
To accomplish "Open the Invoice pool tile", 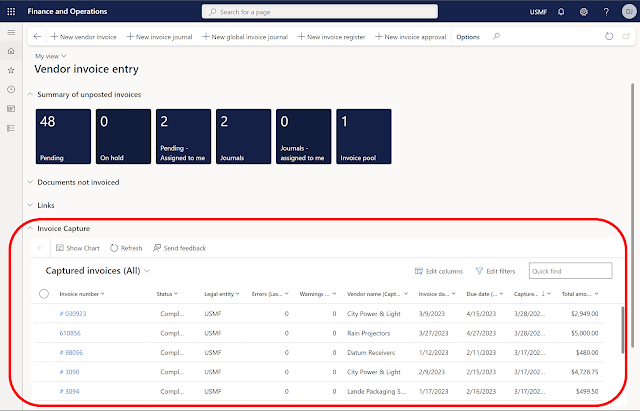I will pos(364,136).
